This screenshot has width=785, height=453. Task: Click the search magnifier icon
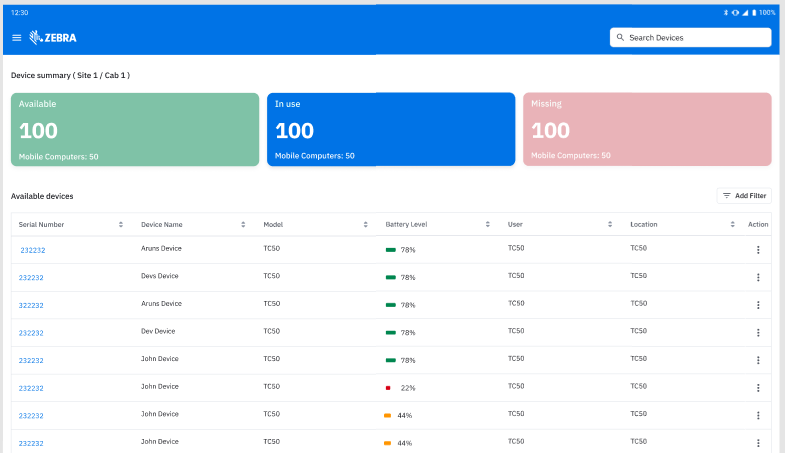point(621,38)
